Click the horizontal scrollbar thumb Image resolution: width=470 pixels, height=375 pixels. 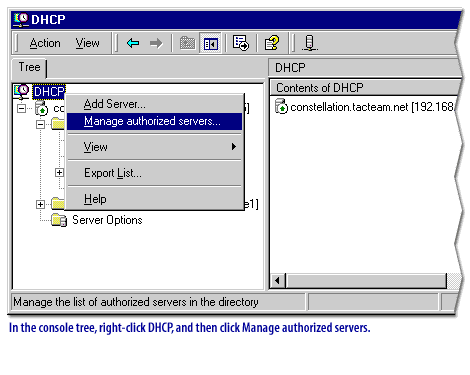[366, 281]
